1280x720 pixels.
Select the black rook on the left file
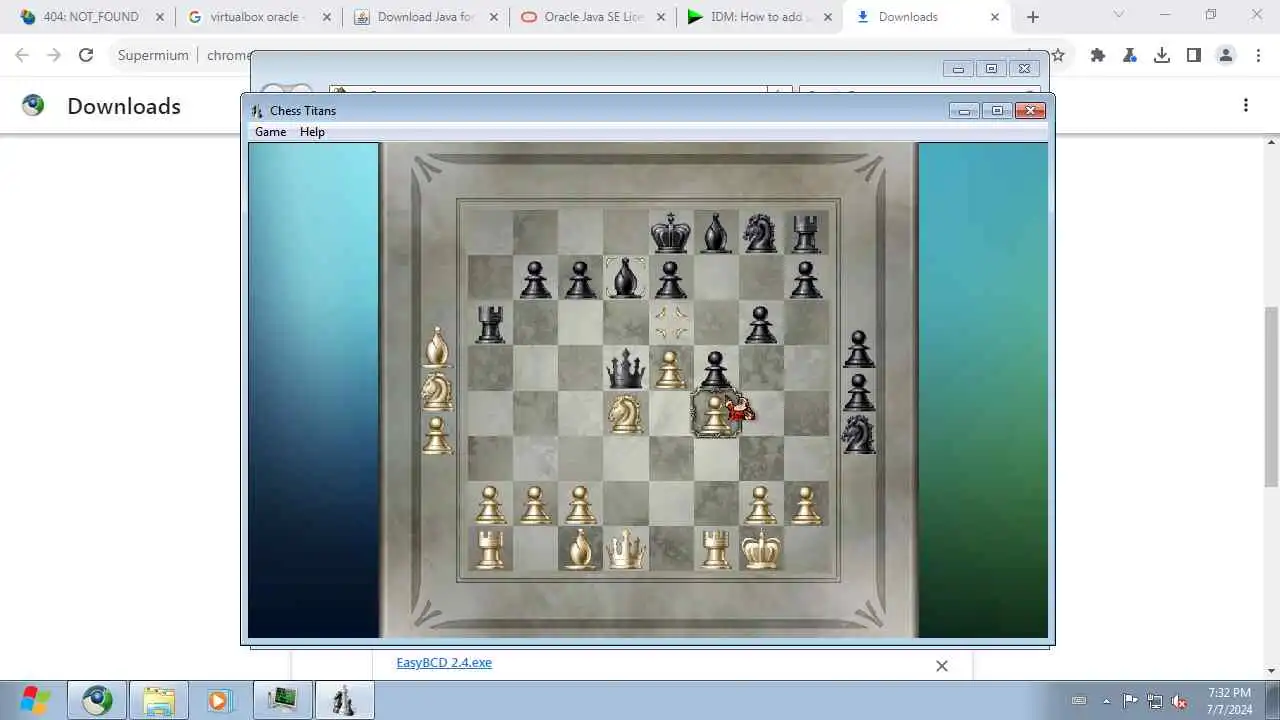(490, 324)
